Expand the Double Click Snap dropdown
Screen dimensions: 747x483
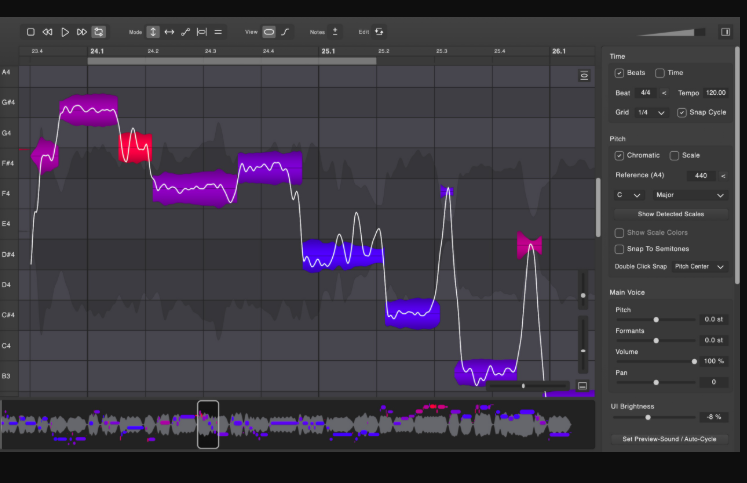click(700, 267)
